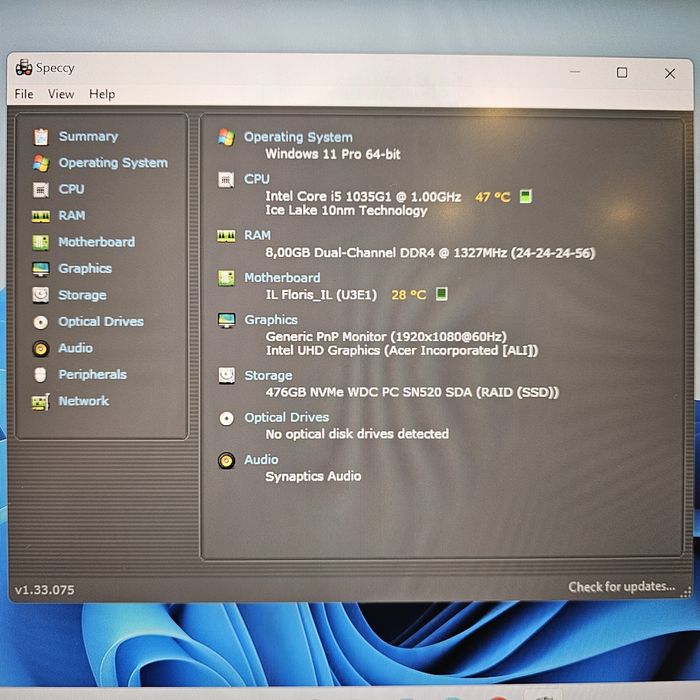Click Intel UHD Graphics text

click(x=402, y=350)
